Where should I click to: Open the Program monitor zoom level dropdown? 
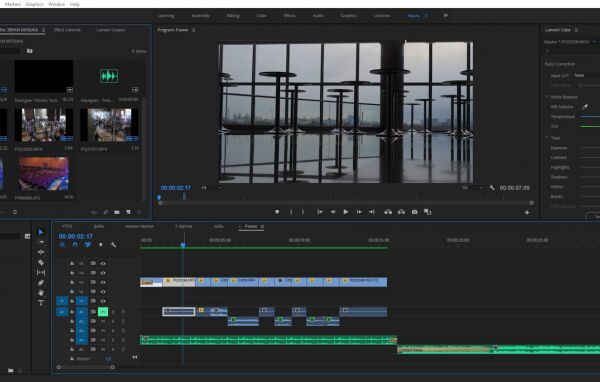click(x=212, y=188)
